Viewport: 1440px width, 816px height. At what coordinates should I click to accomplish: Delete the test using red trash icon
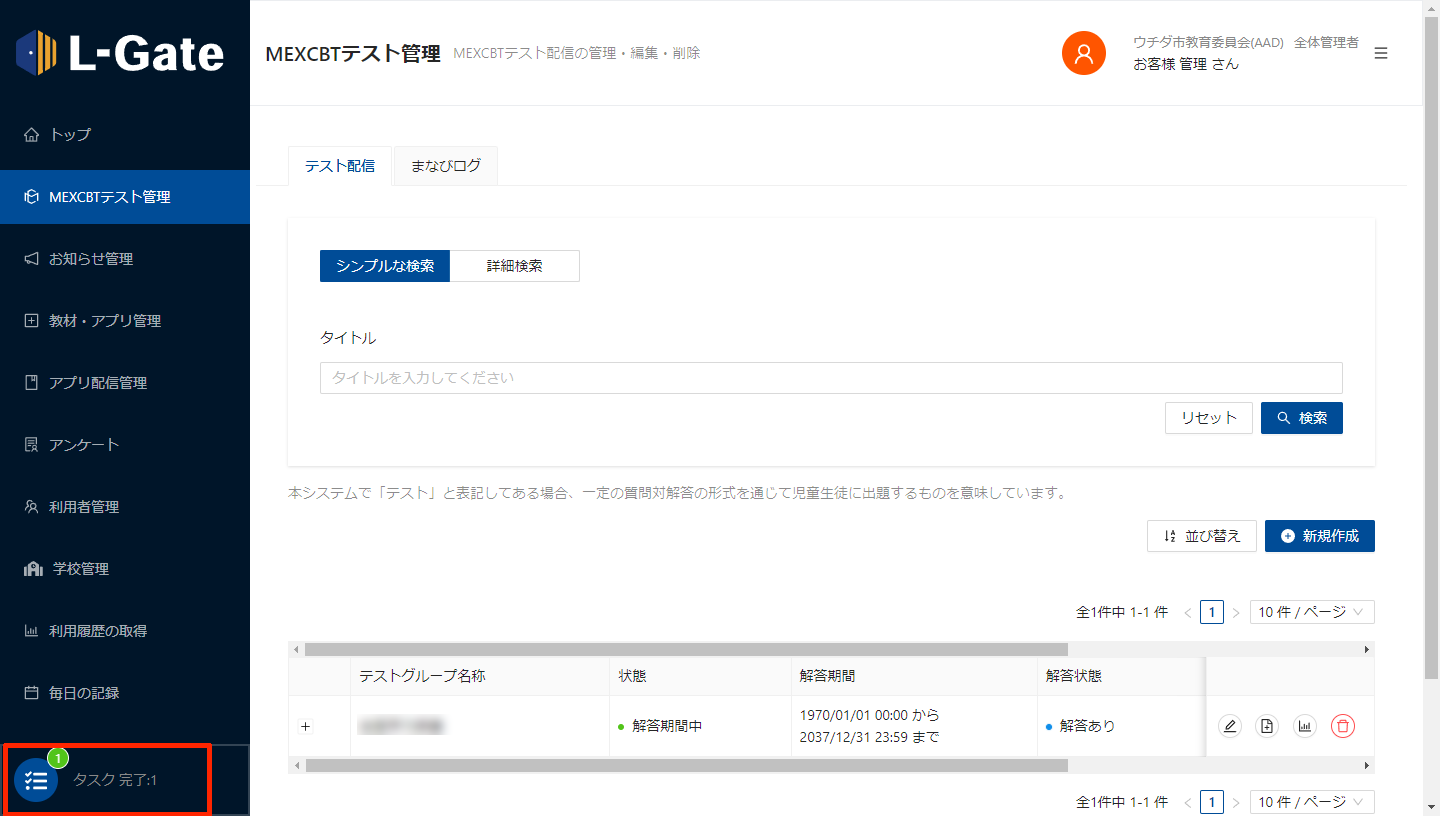[x=1343, y=727]
